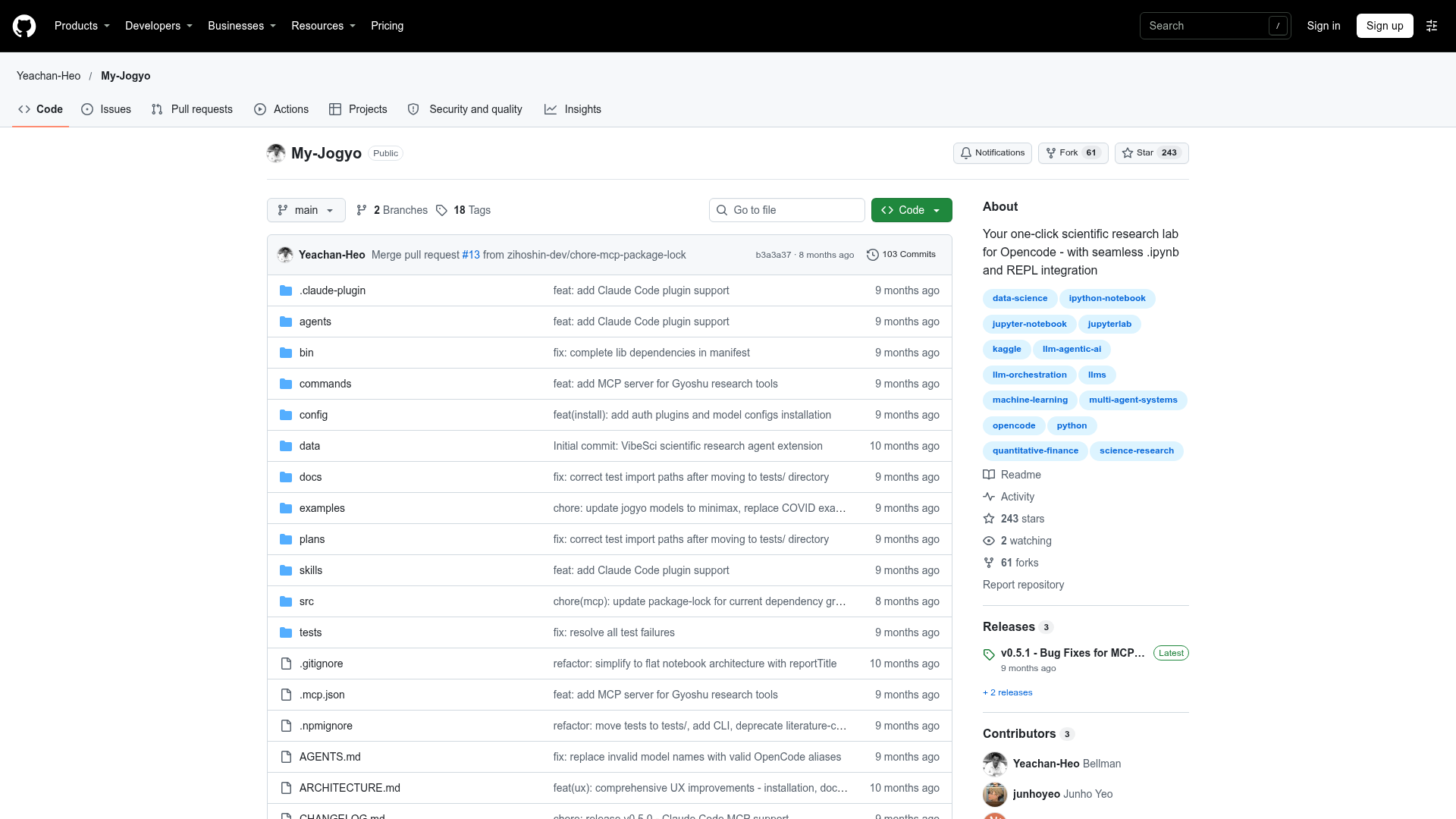Screen dimensions: 1456x819
Task: Click the file icon for the .mcp.json row
Action: 286,695
